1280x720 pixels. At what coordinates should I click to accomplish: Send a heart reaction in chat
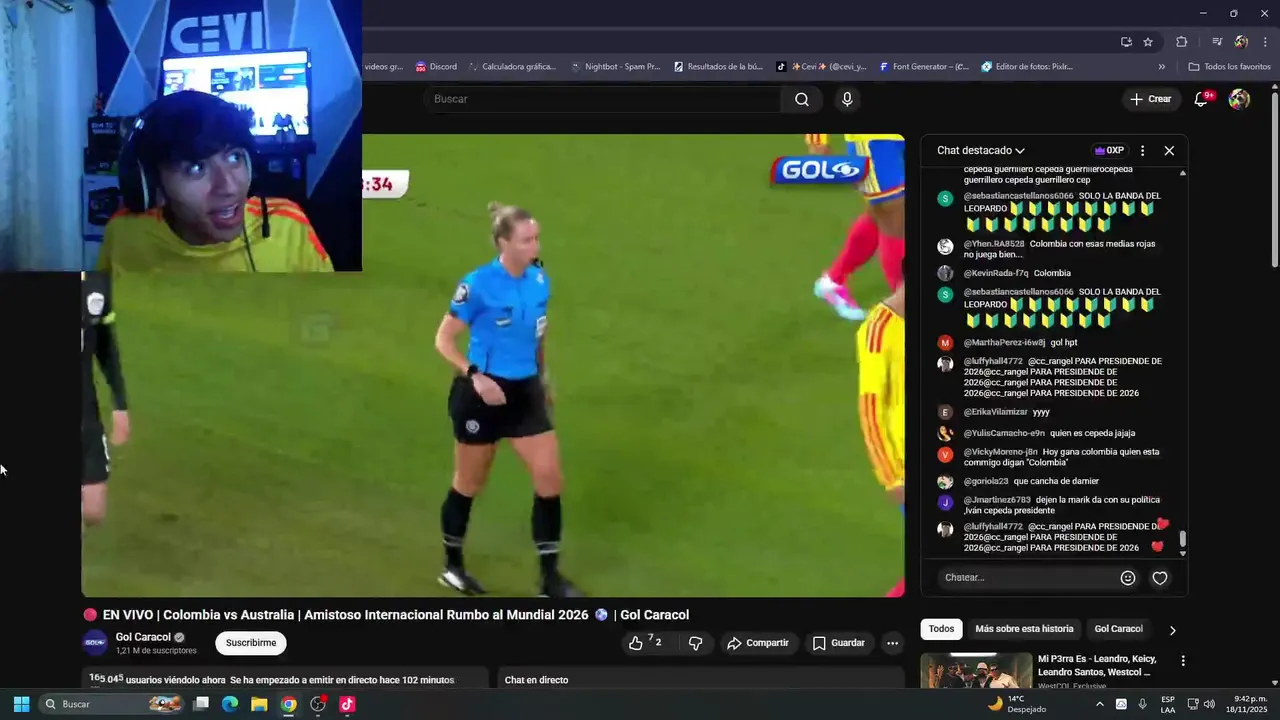click(1160, 578)
